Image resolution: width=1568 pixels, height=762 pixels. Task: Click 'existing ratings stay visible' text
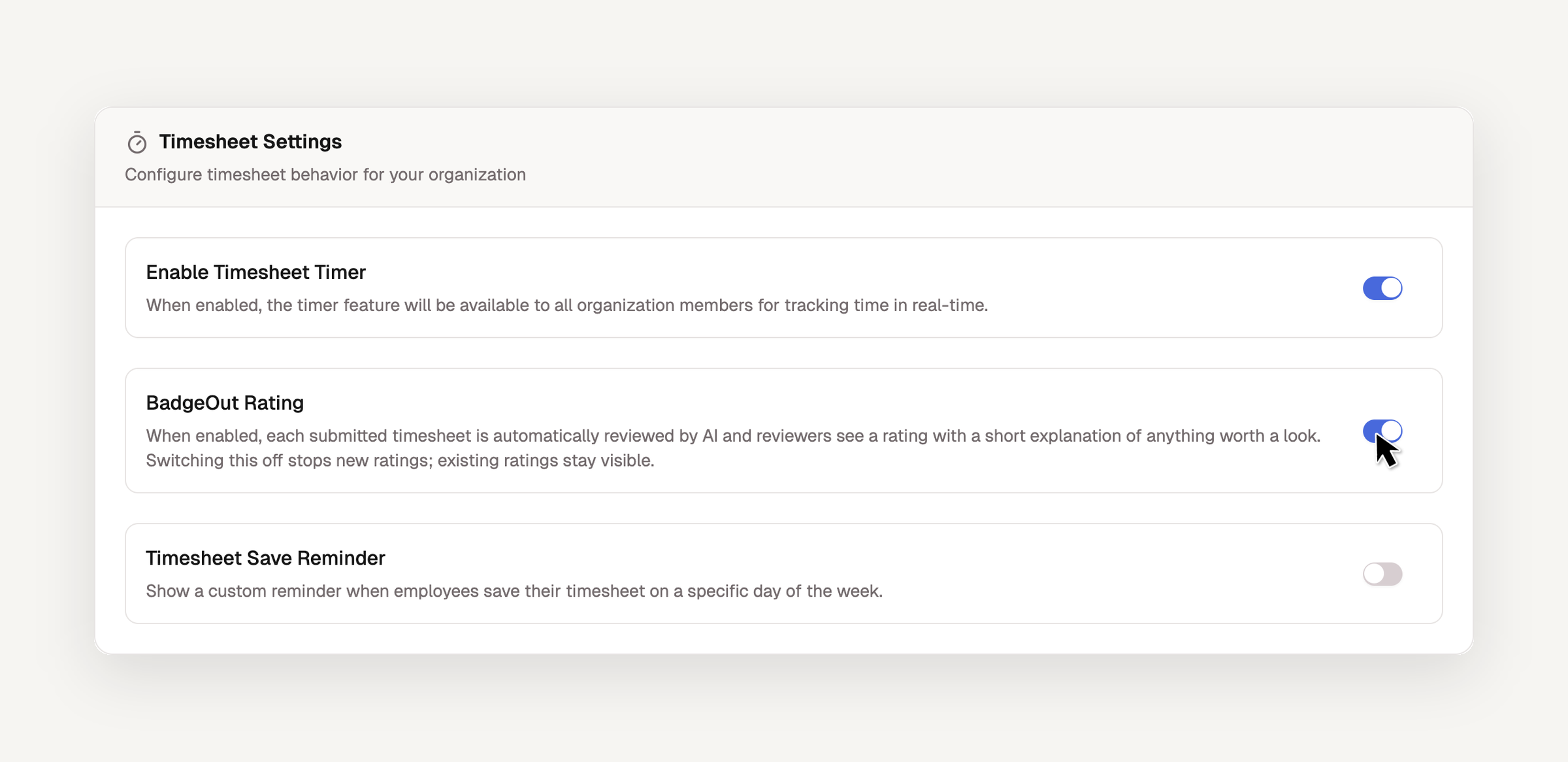coord(546,461)
